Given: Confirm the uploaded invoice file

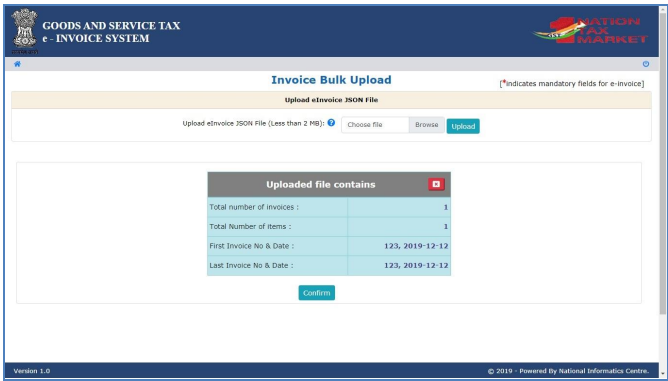Looking at the screenshot, I should click(x=317, y=293).
